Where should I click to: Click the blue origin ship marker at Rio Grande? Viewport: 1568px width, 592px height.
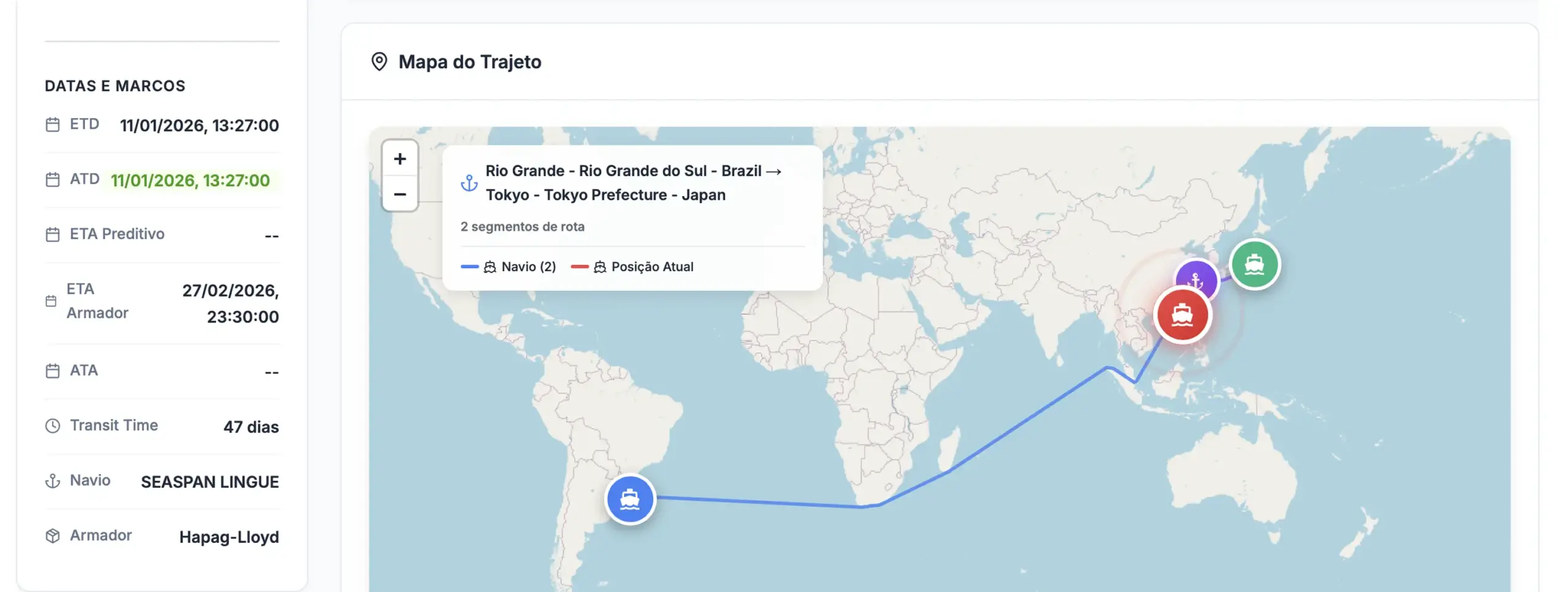pos(630,500)
